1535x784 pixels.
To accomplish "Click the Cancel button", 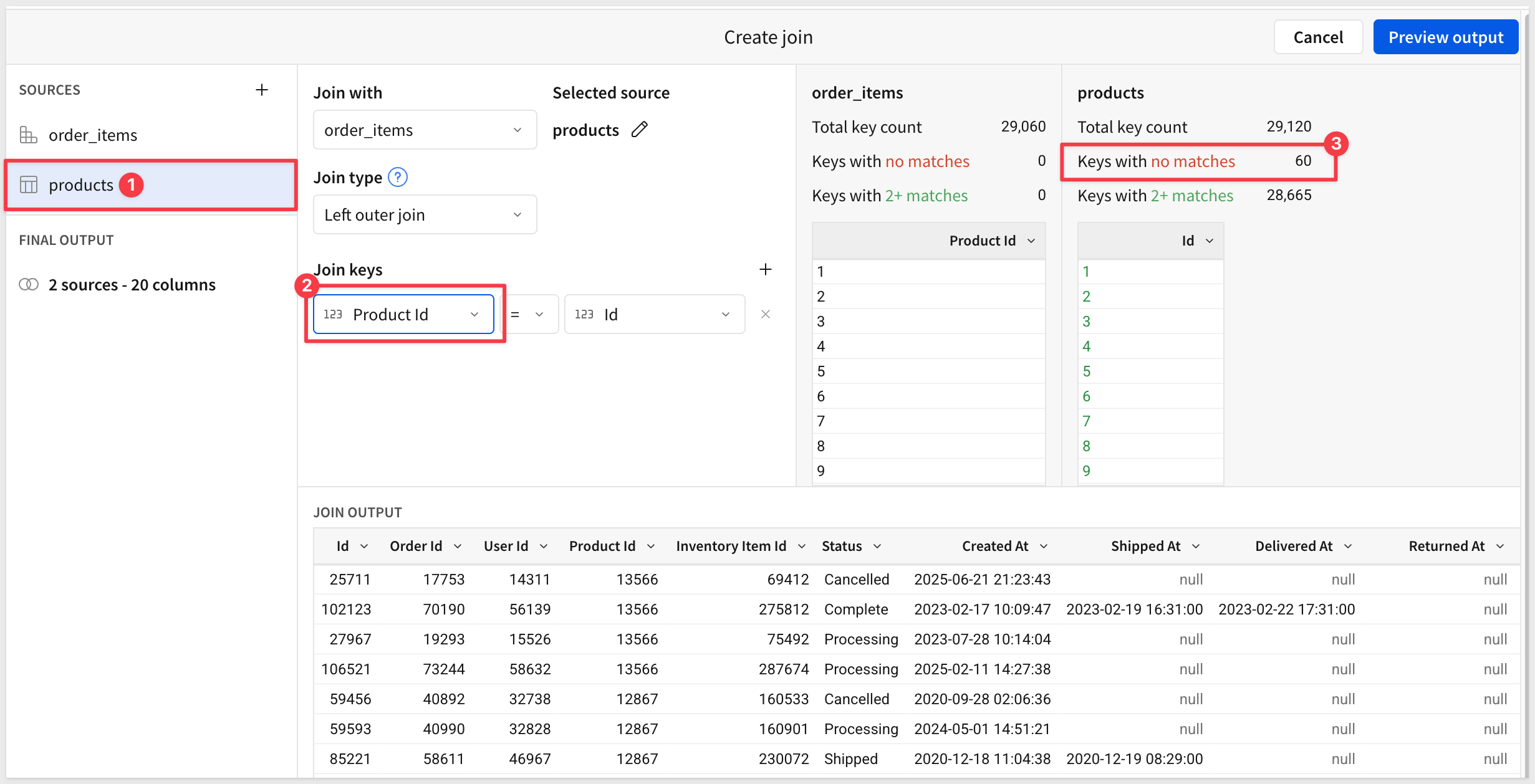I will coord(1318,37).
